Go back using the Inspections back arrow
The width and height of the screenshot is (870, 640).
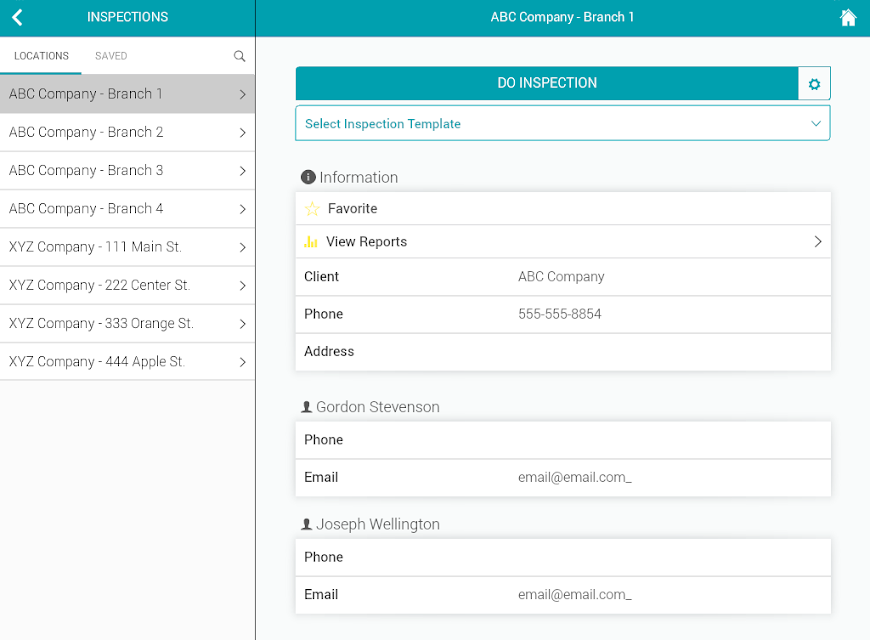(x=17, y=17)
